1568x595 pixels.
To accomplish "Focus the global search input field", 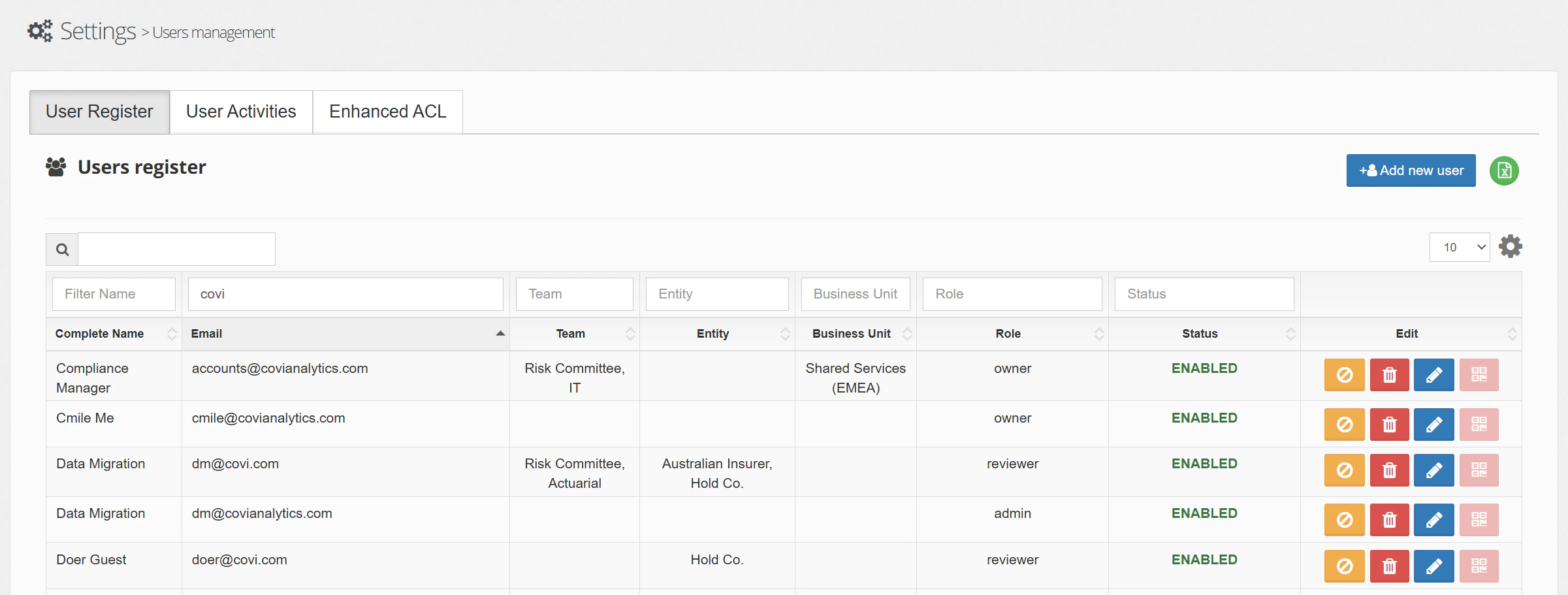I will pyautogui.click(x=176, y=249).
